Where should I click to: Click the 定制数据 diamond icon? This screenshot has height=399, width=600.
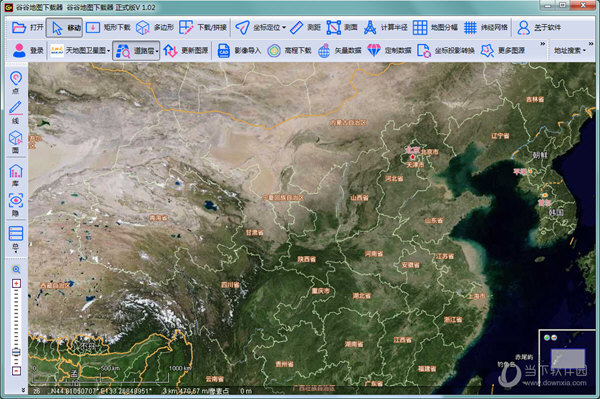click(x=374, y=50)
